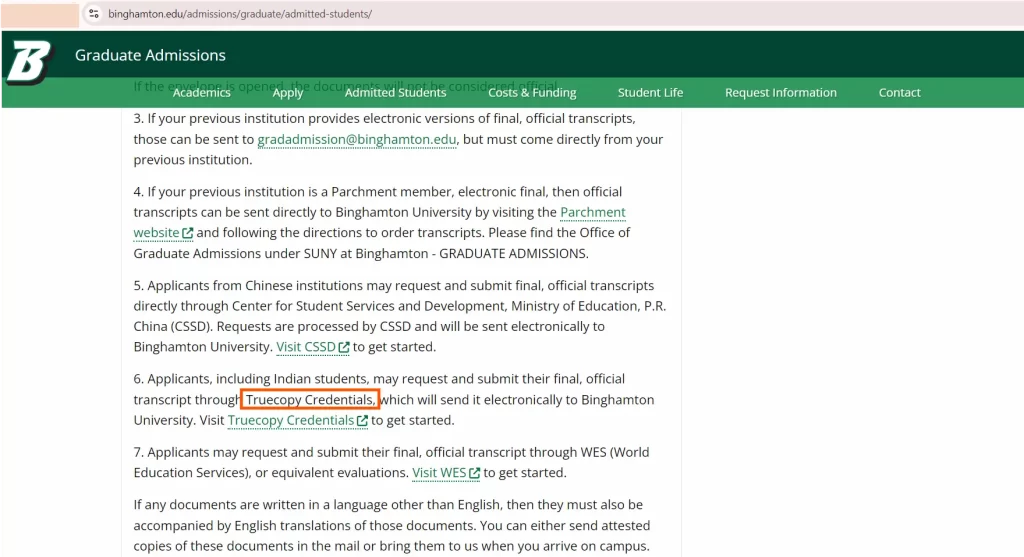
Task: Open the Admitted Students menu
Action: click(x=395, y=93)
